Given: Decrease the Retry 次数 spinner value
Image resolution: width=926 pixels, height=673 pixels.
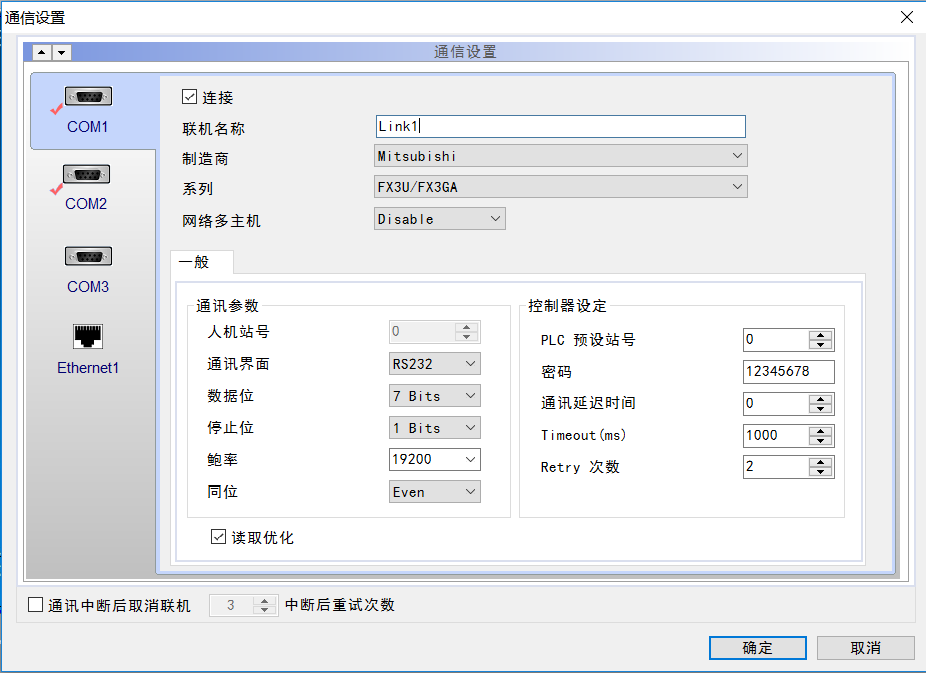Looking at the screenshot, I should click(821, 472).
